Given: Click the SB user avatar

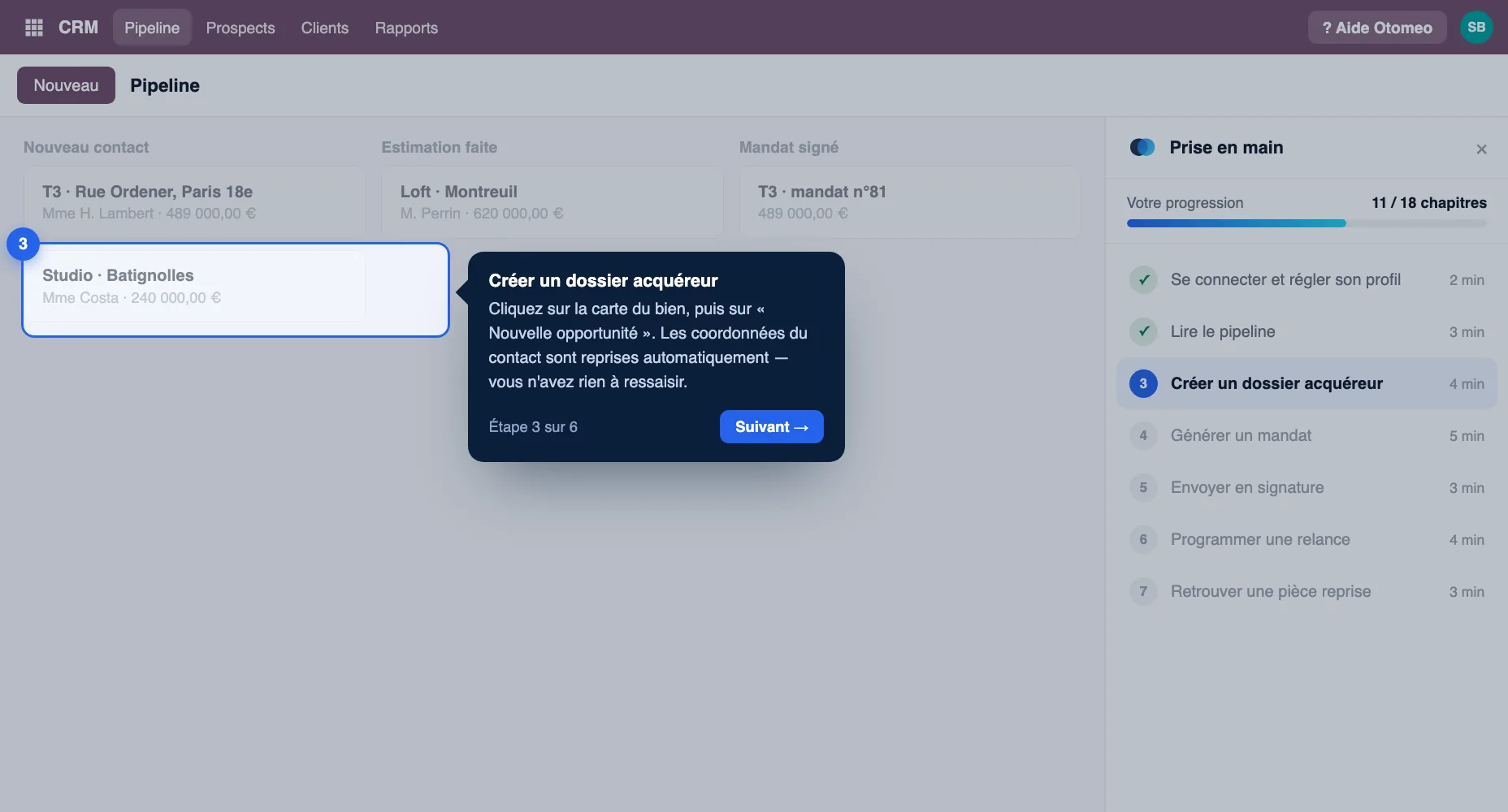Looking at the screenshot, I should click(1476, 28).
